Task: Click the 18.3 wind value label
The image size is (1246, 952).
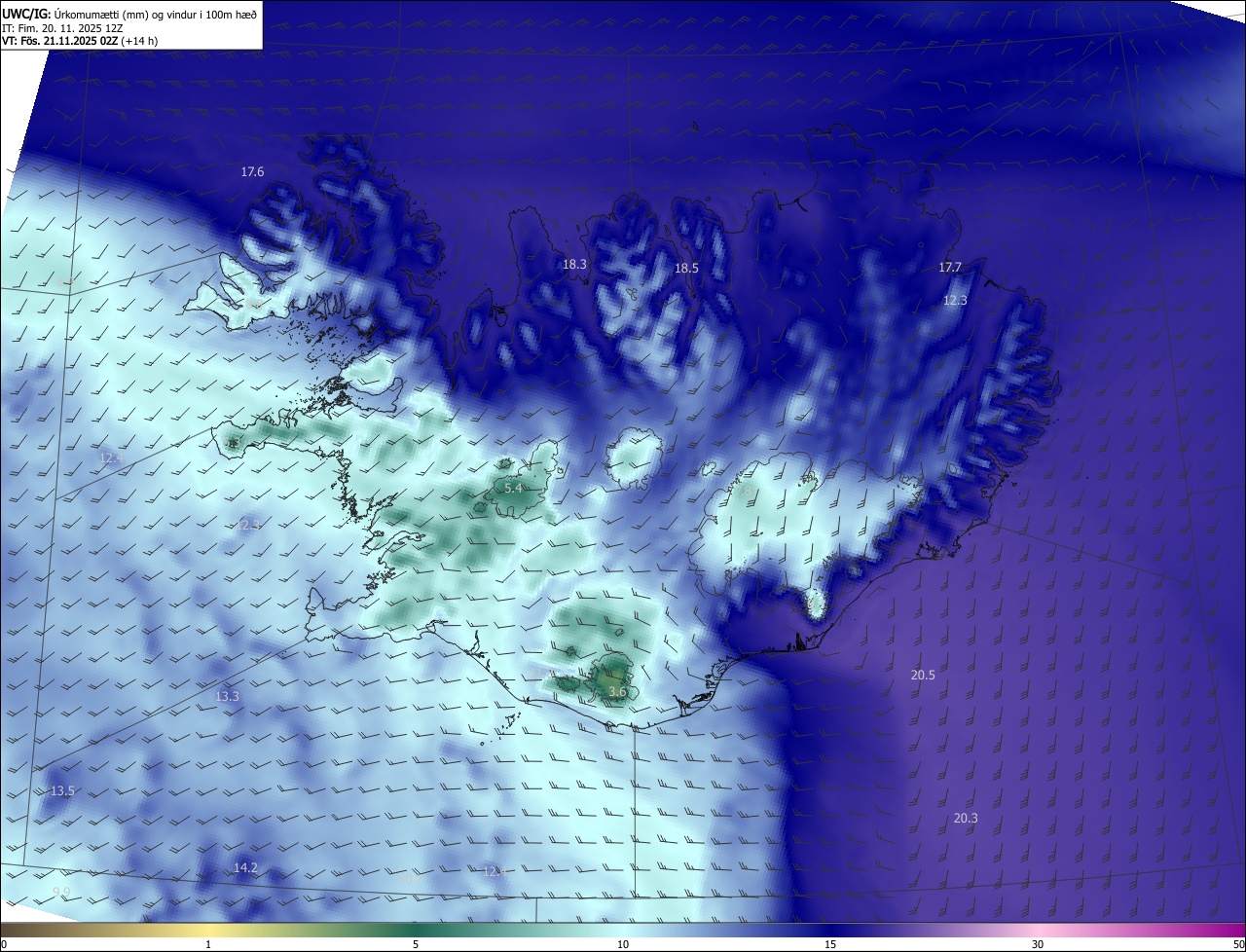Action: tap(574, 264)
